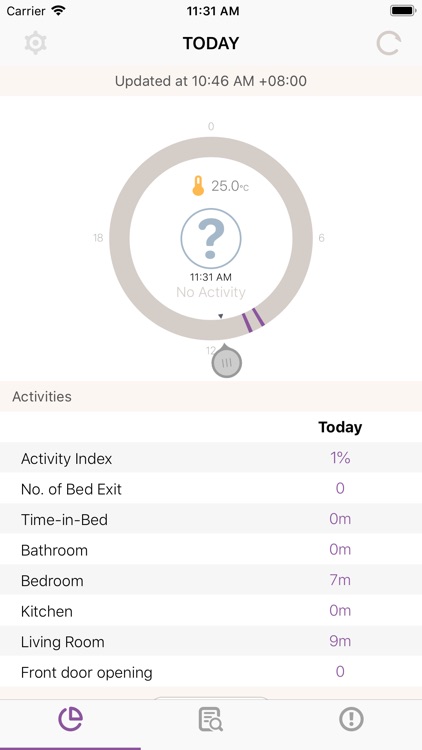Open the Kitchen activity row

tap(211, 611)
